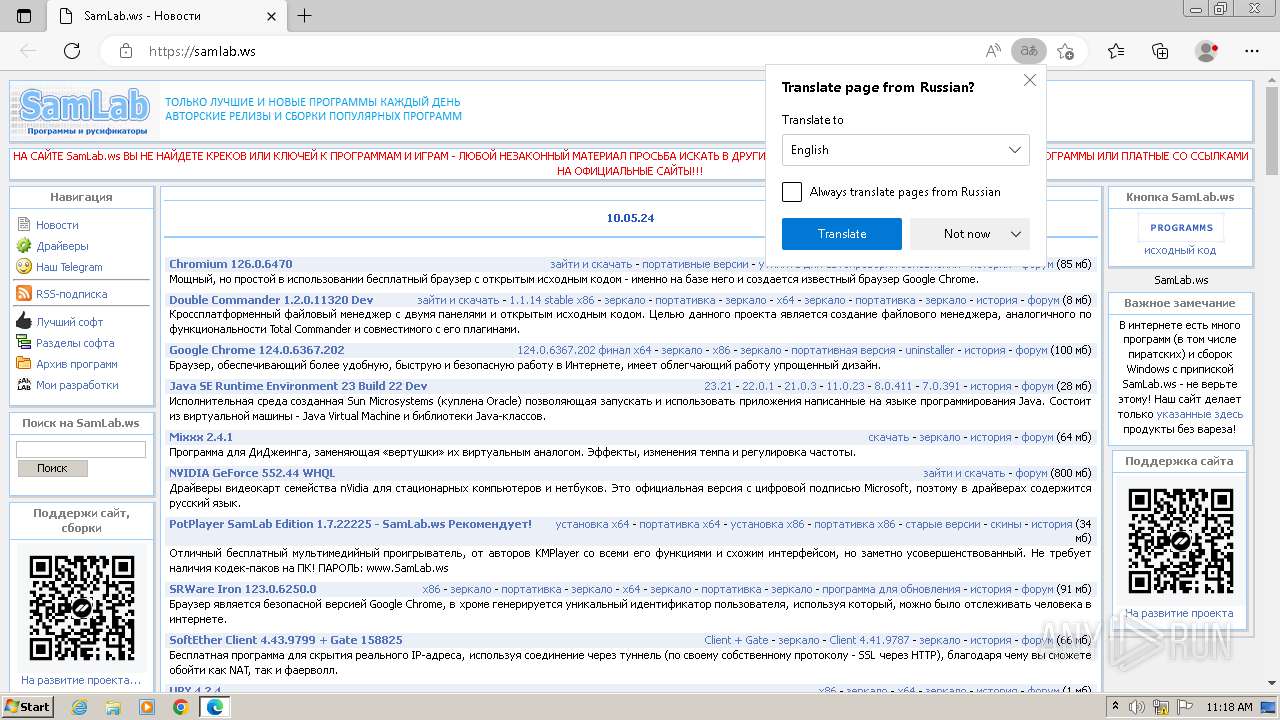Open the указанные здесь link

tap(1200, 414)
